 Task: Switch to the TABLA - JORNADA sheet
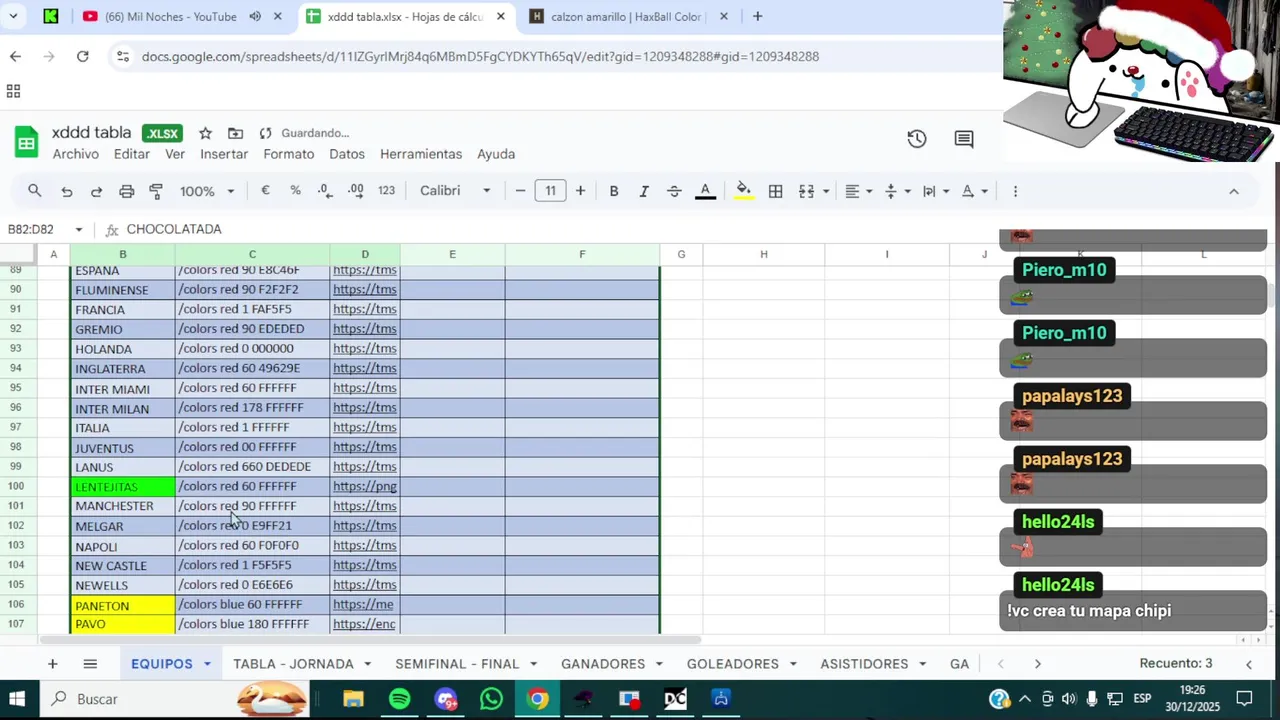point(293,664)
